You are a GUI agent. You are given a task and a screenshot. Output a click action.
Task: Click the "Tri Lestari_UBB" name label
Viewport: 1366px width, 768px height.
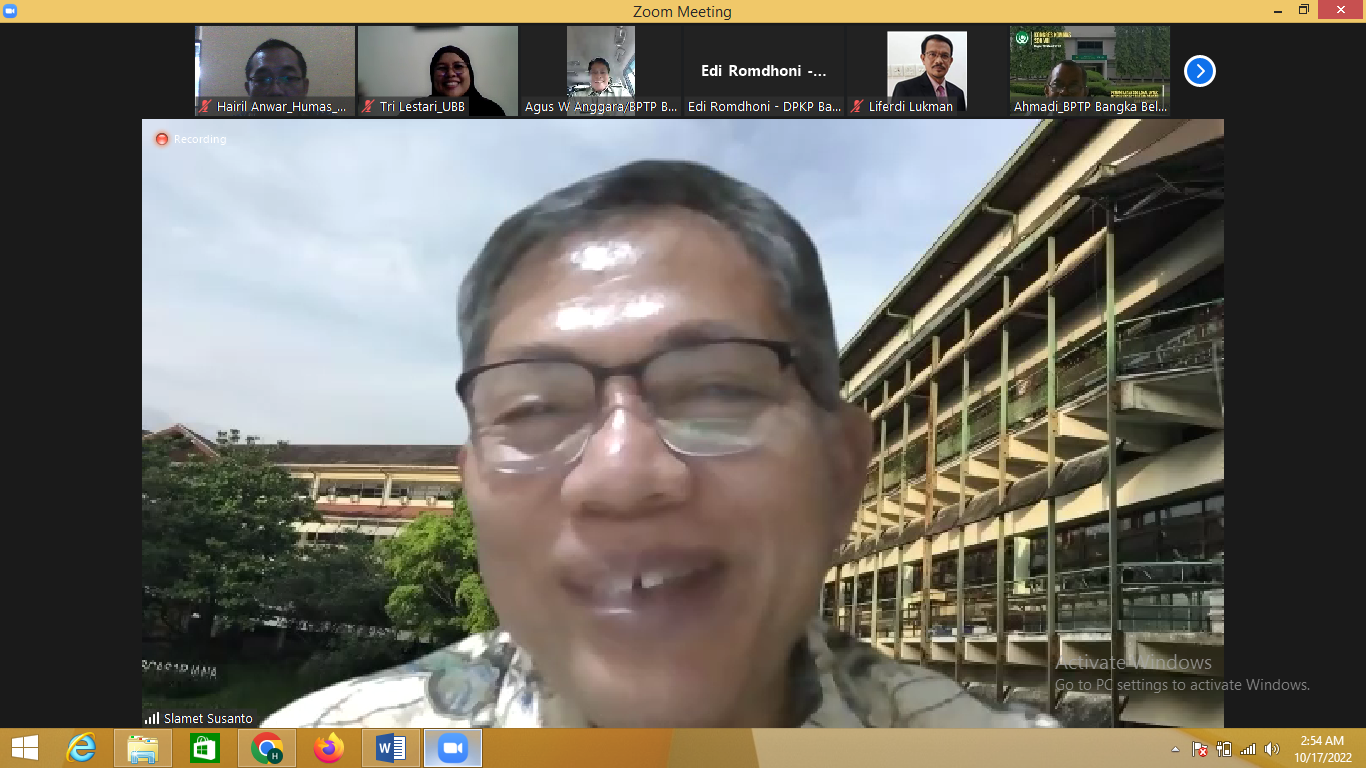422,106
